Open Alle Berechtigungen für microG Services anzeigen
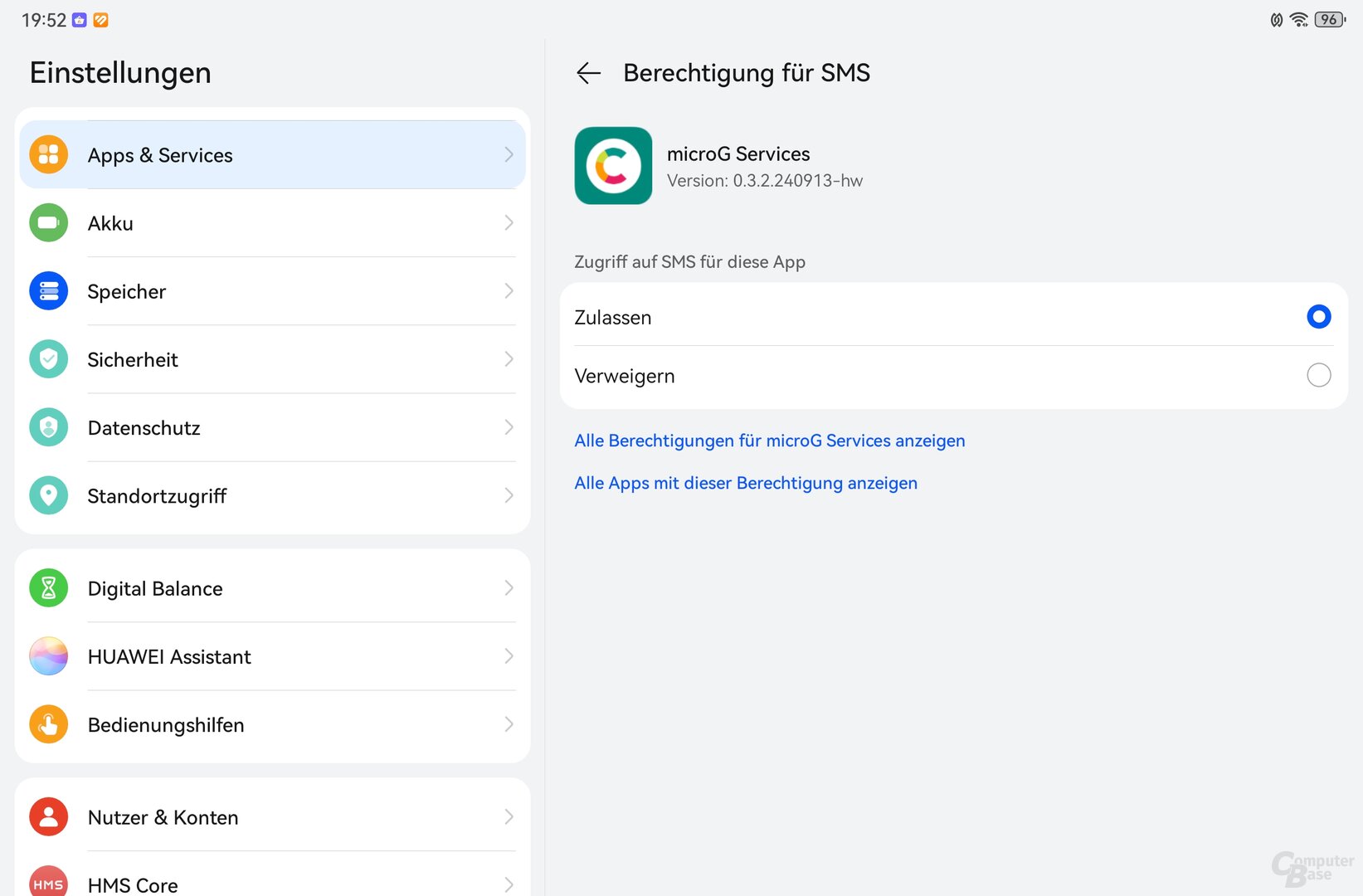1363x896 pixels. (770, 441)
